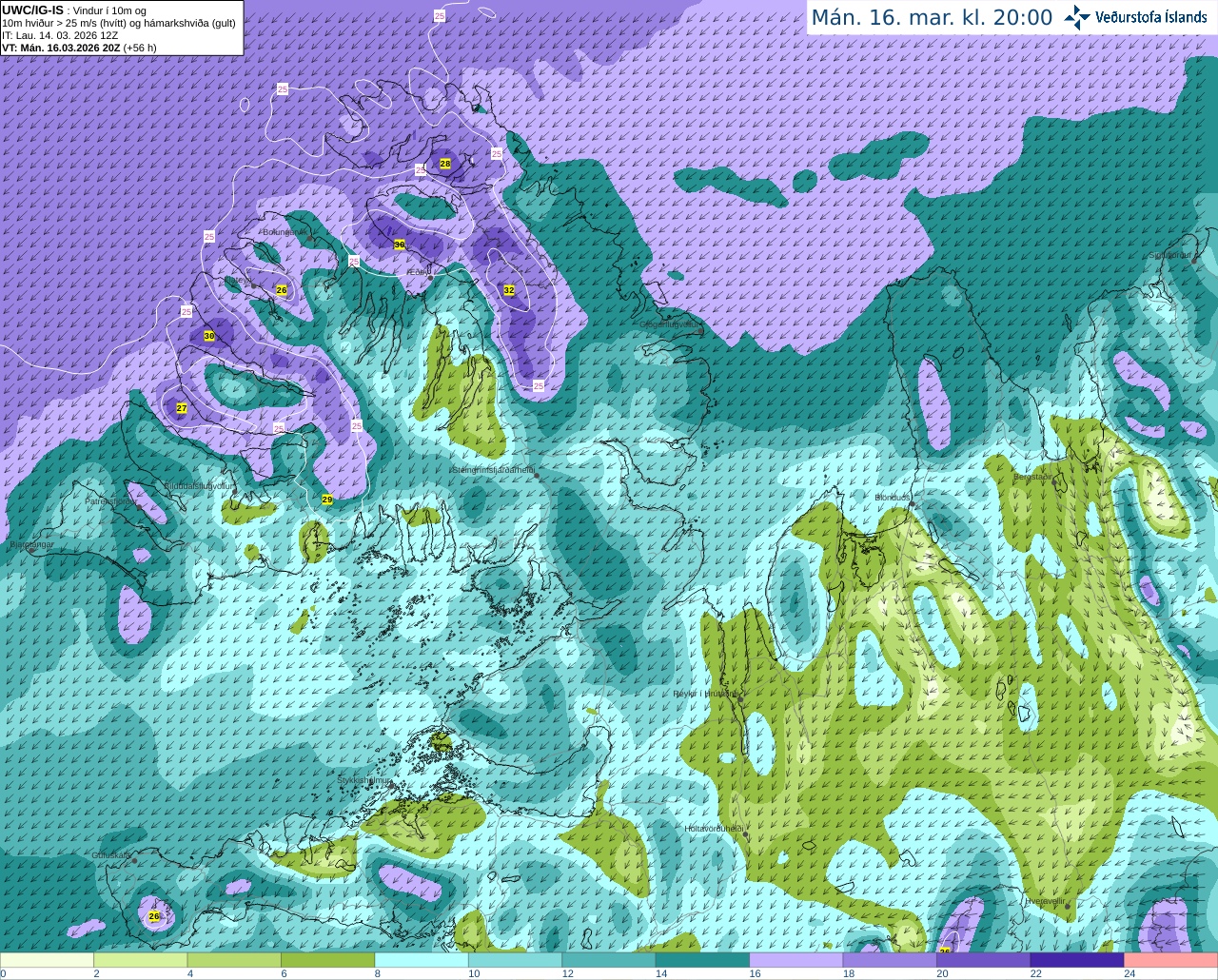This screenshot has width=1218, height=980.
Task: Click the Siglufjörður station label
Action: pos(1169,255)
